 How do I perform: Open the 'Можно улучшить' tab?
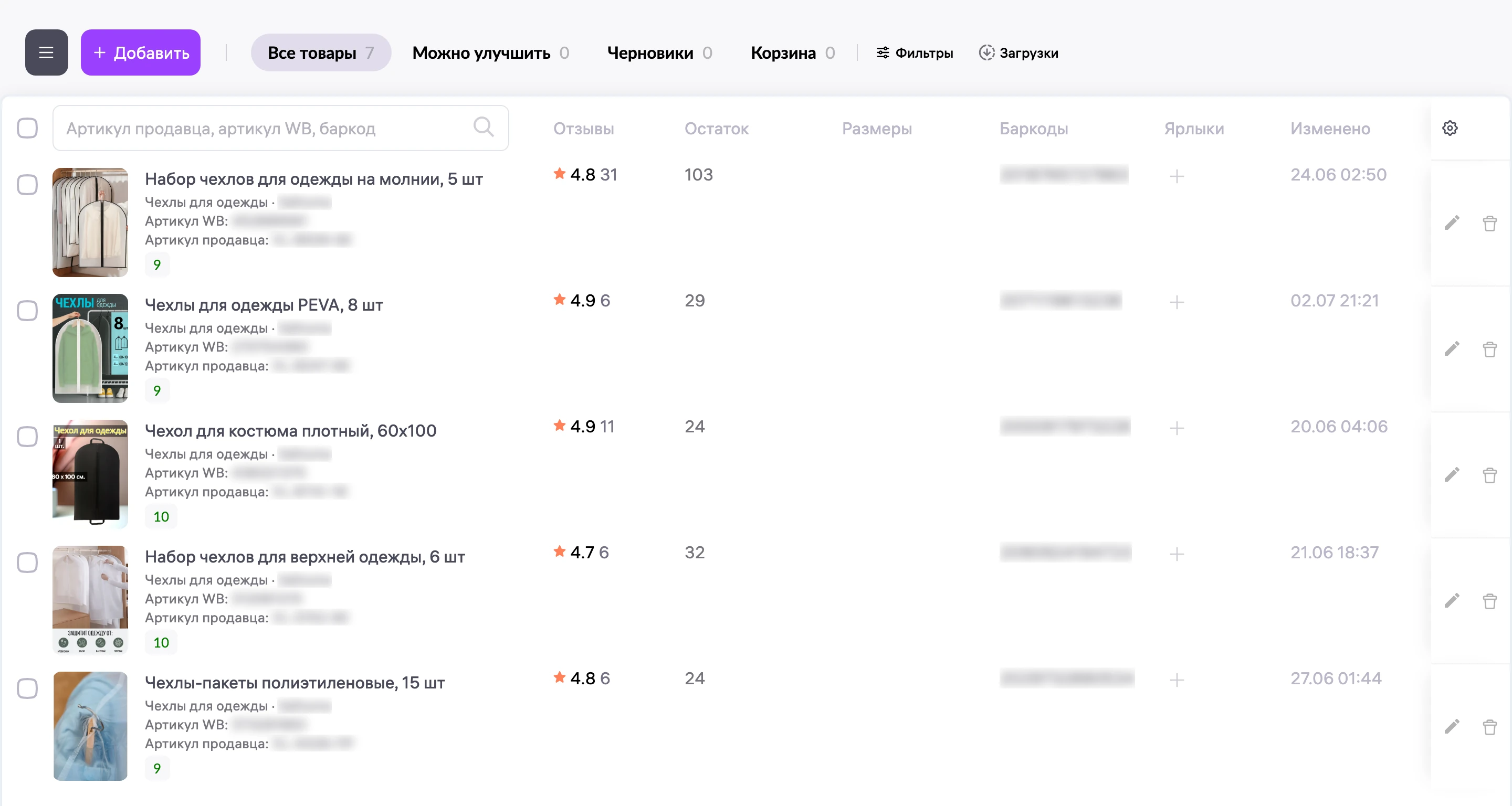[491, 53]
